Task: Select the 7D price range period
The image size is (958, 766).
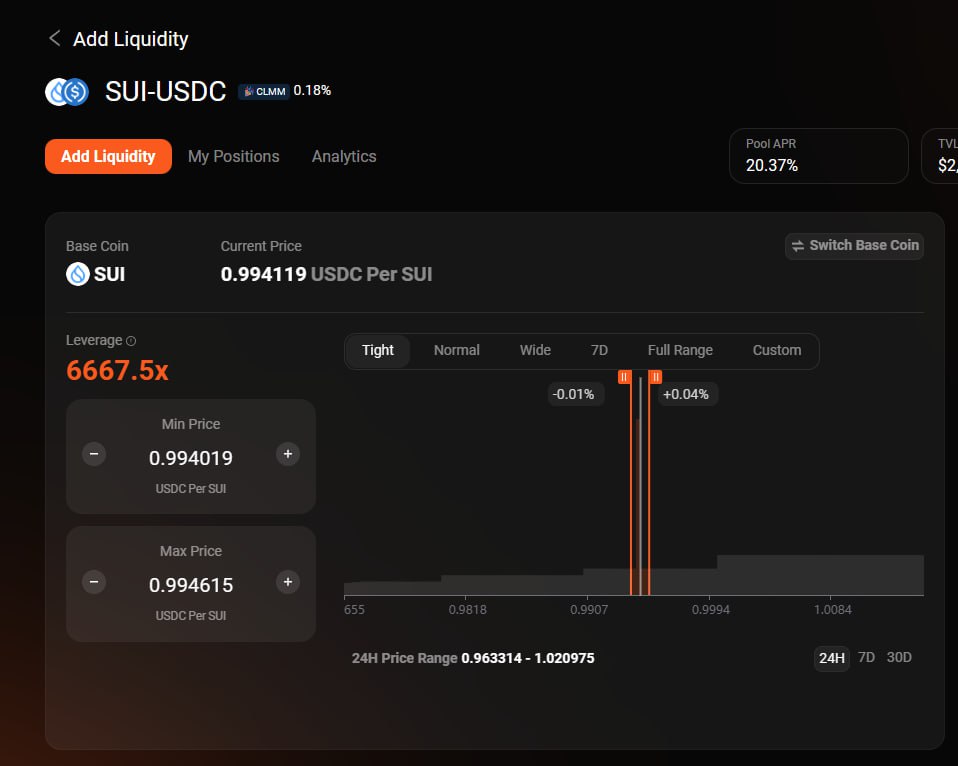Action: tap(866, 657)
